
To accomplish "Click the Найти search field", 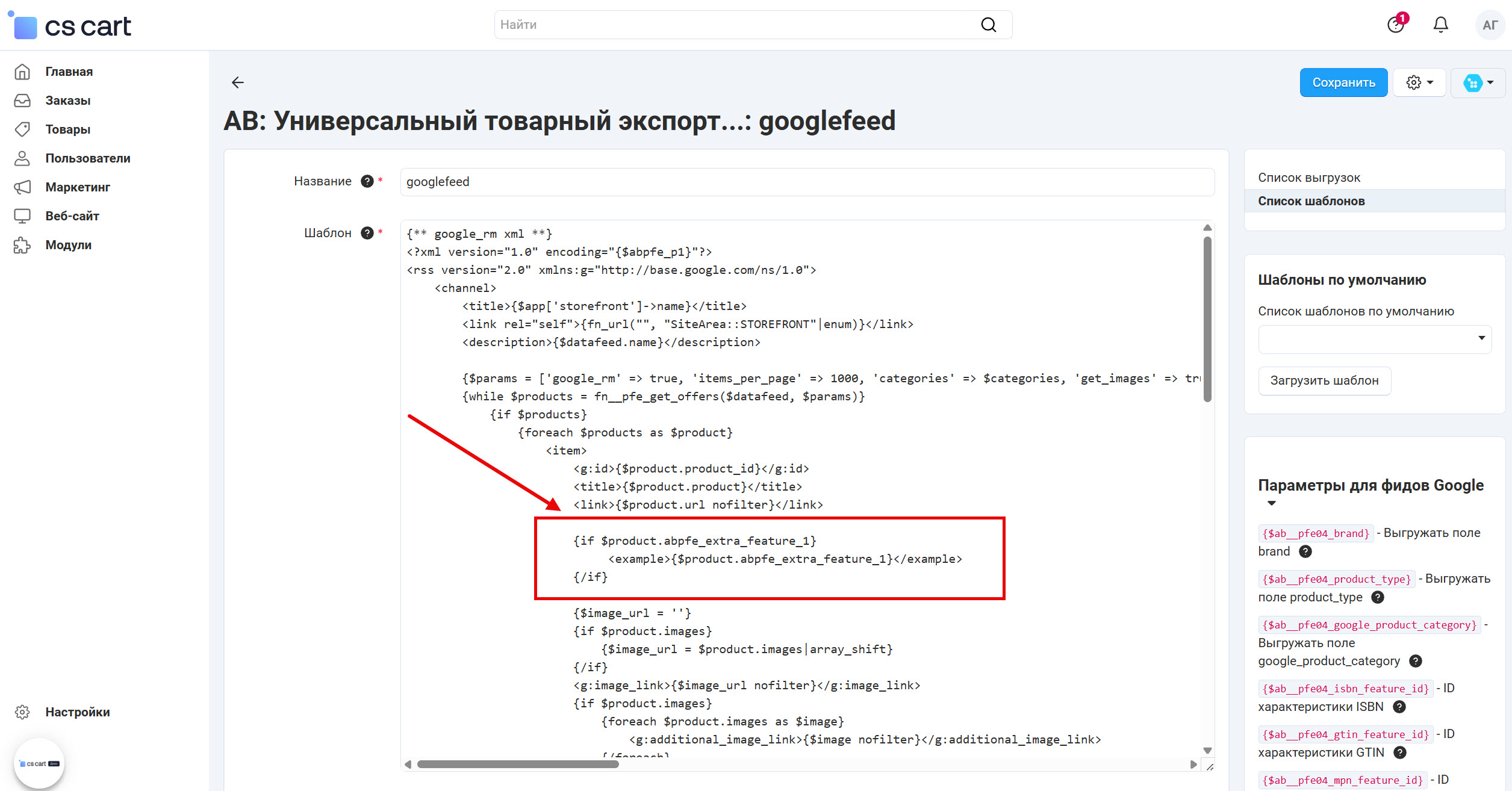I will tap(753, 25).
